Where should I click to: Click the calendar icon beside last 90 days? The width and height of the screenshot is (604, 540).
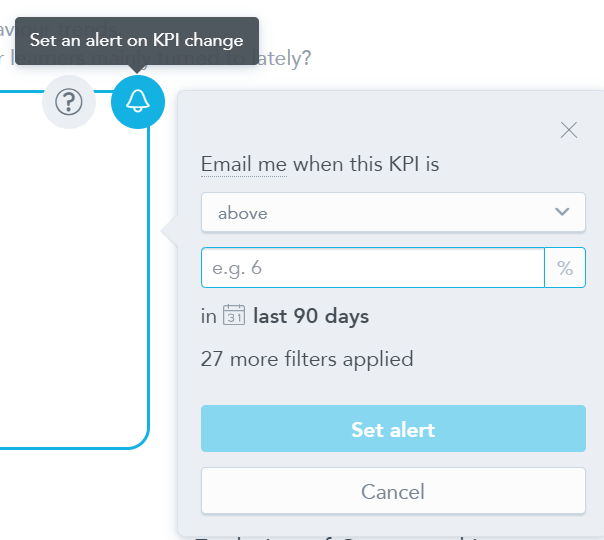pyautogui.click(x=234, y=315)
